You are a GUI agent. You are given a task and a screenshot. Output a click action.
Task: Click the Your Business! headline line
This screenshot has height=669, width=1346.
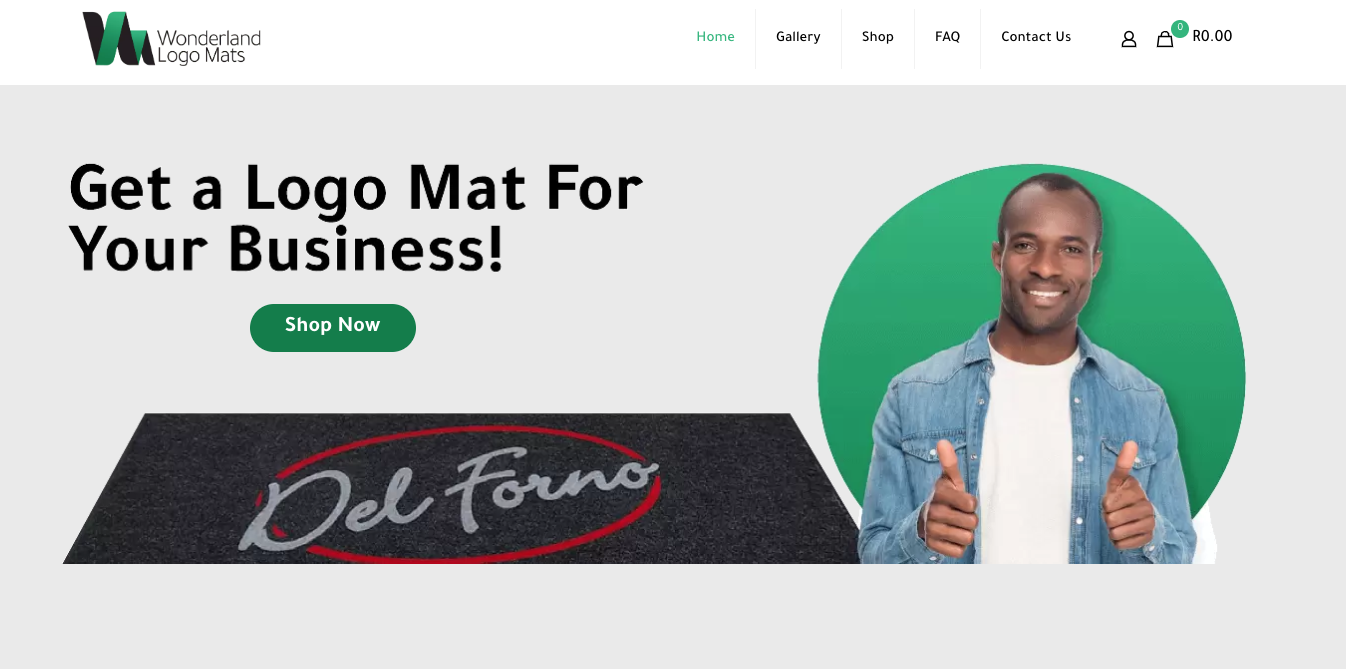tap(287, 251)
